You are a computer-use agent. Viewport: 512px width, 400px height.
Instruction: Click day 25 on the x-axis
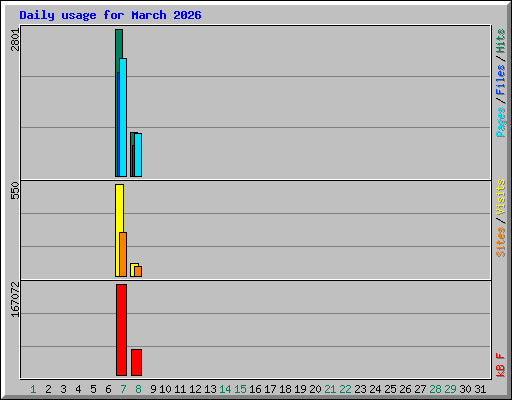pos(390,389)
